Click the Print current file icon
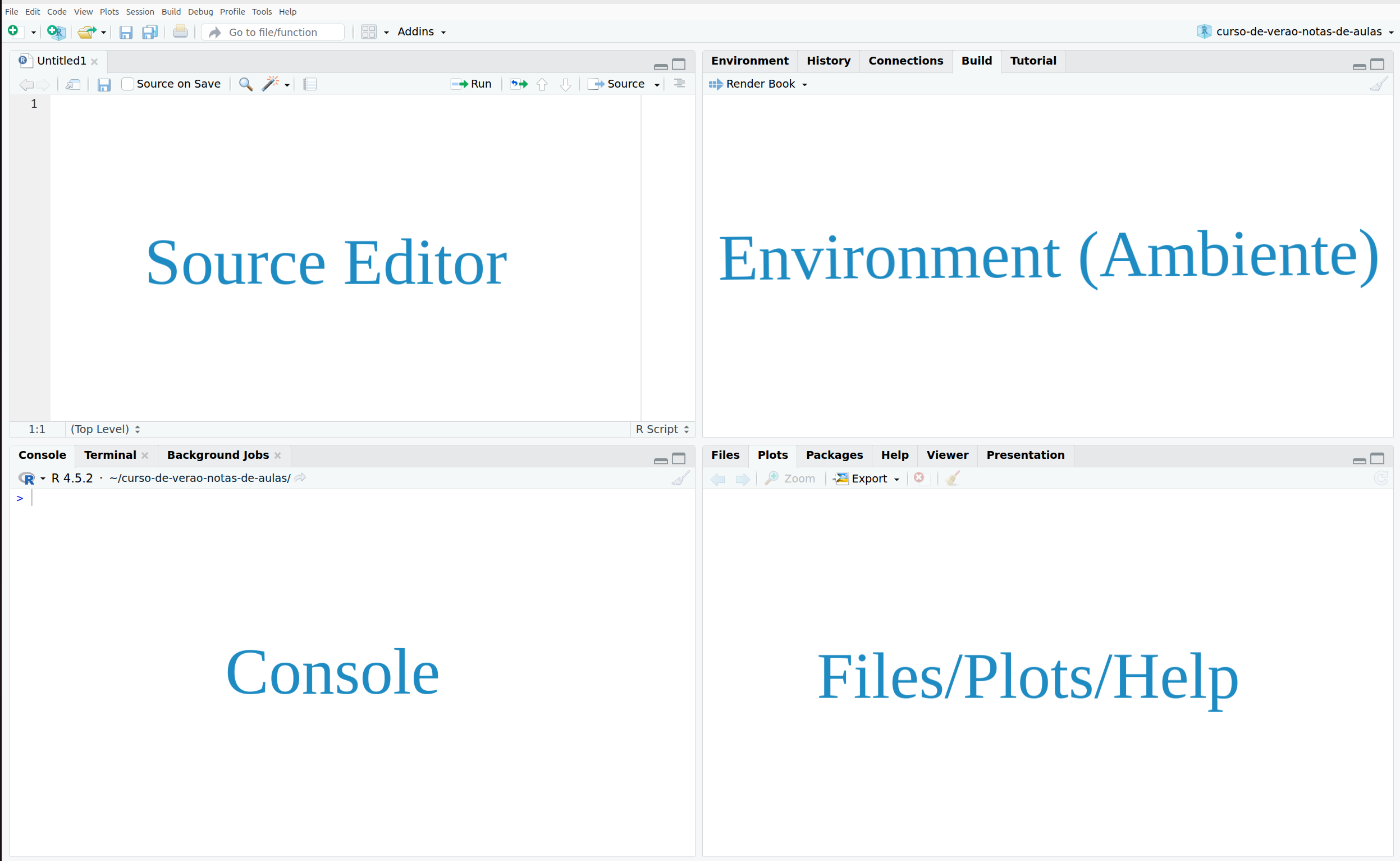The height and width of the screenshot is (861, 1400). tap(180, 32)
